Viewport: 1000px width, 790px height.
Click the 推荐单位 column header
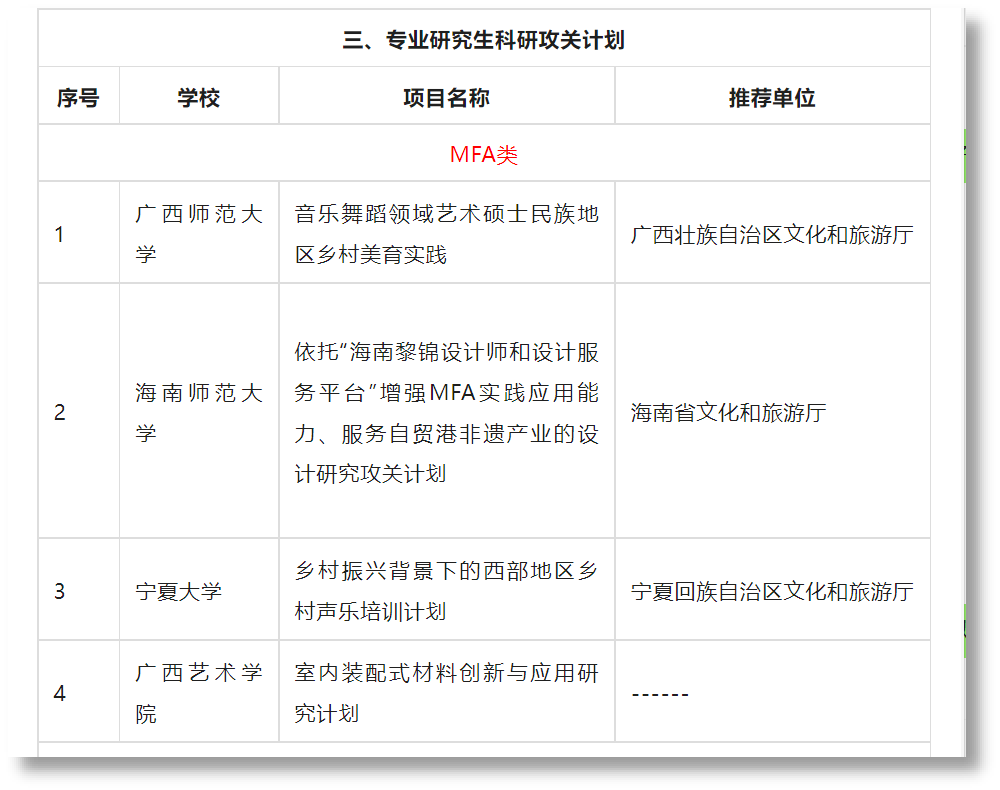[772, 95]
